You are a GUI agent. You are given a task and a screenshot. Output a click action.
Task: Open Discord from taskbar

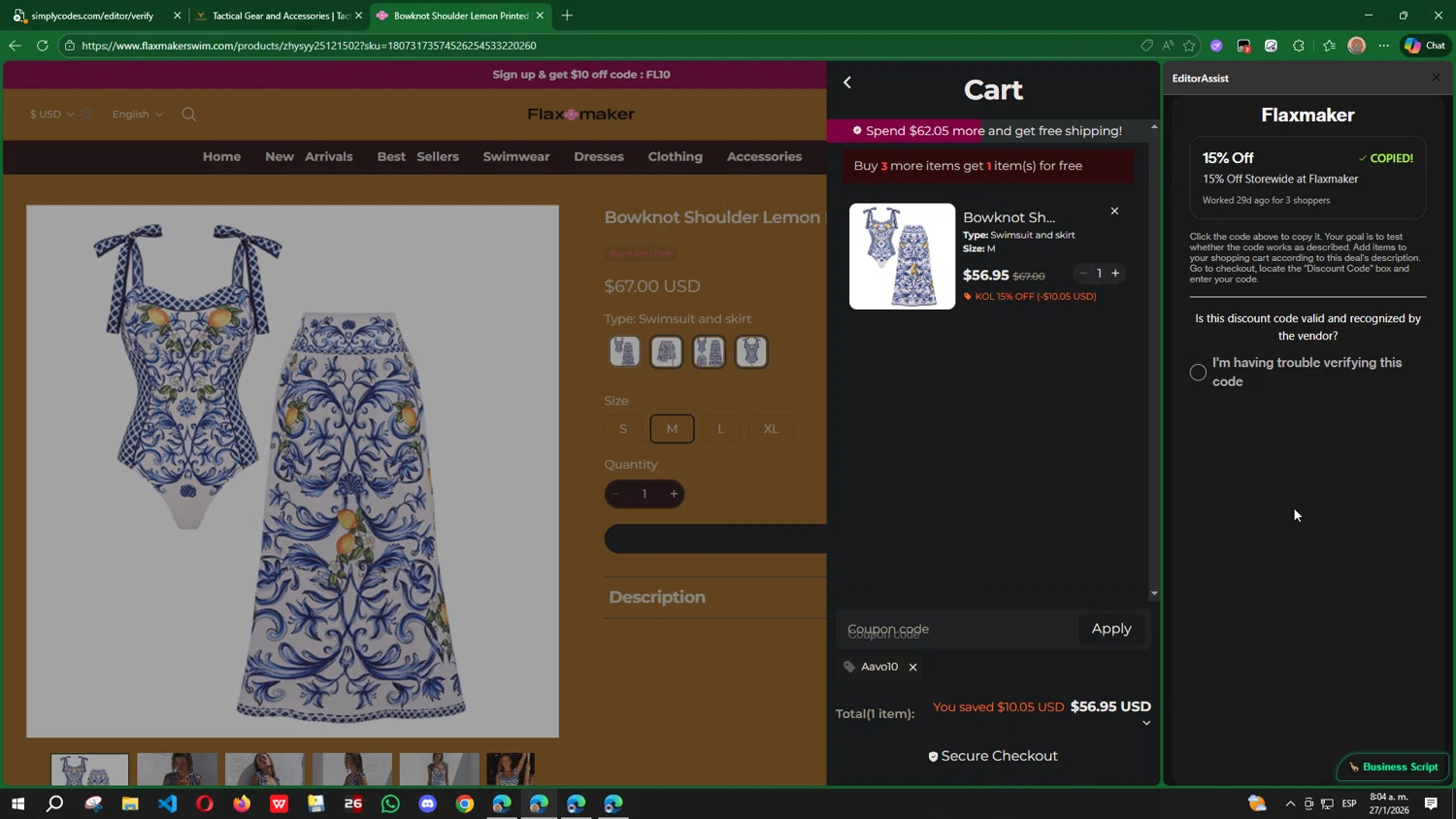(x=427, y=803)
